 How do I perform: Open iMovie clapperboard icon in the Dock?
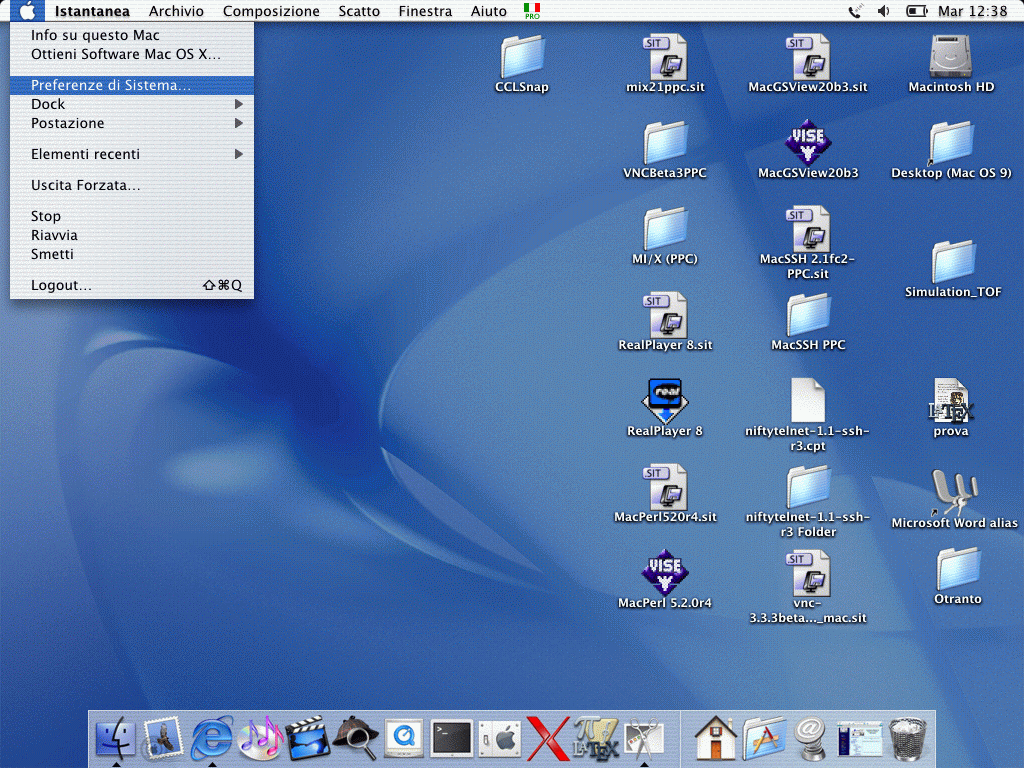click(308, 738)
